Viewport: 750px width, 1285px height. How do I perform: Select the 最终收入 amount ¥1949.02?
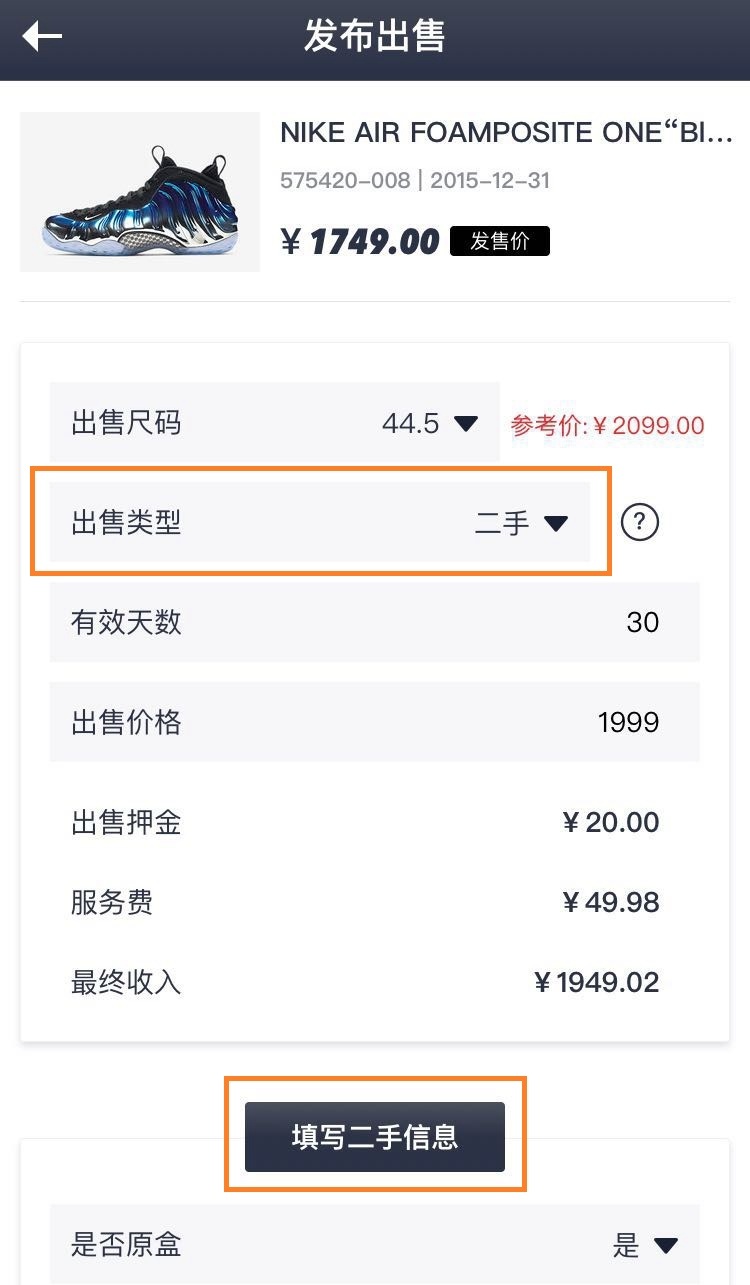tap(597, 982)
